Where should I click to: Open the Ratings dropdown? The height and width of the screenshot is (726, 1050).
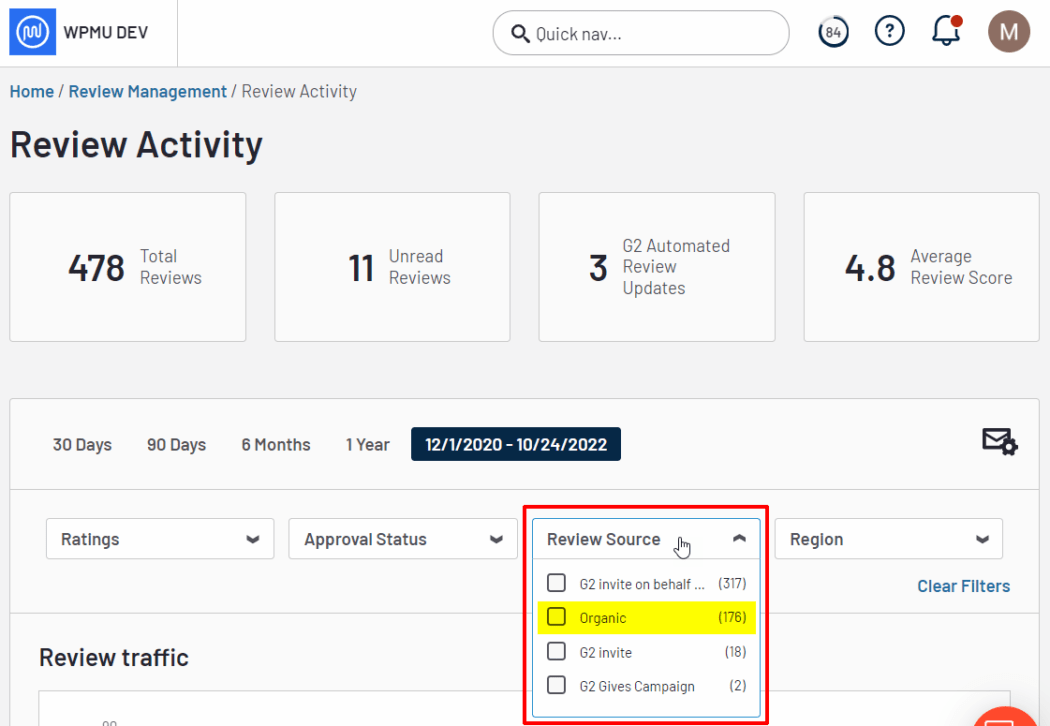click(x=159, y=539)
